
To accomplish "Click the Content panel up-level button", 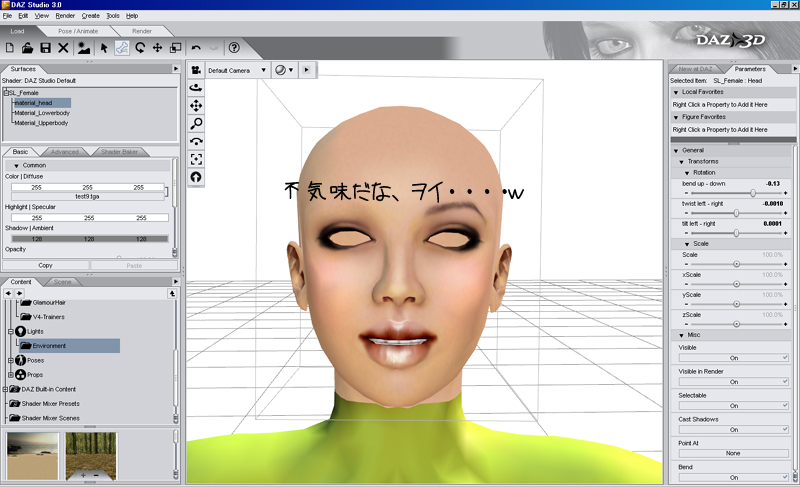I will coord(172,294).
